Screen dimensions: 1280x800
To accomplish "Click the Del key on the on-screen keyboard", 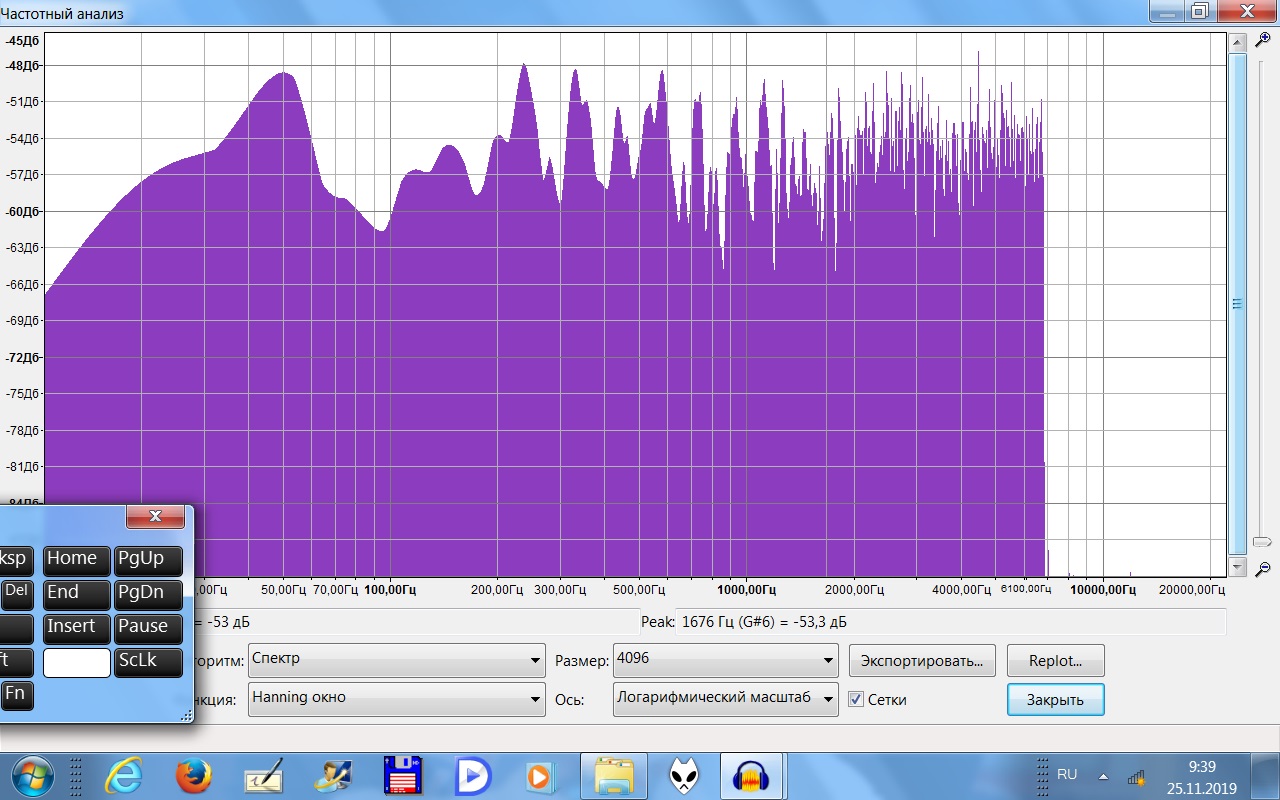I will pos(16,594).
